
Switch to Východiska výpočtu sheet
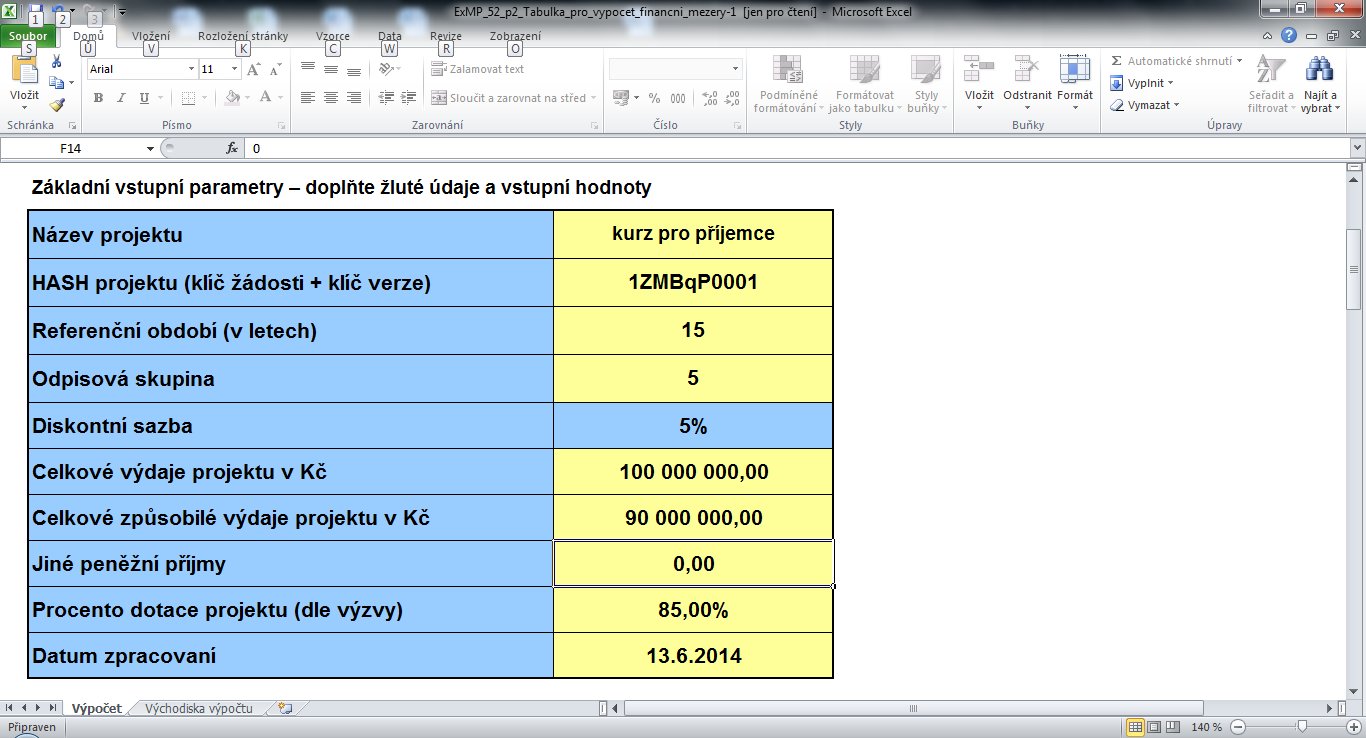point(198,708)
